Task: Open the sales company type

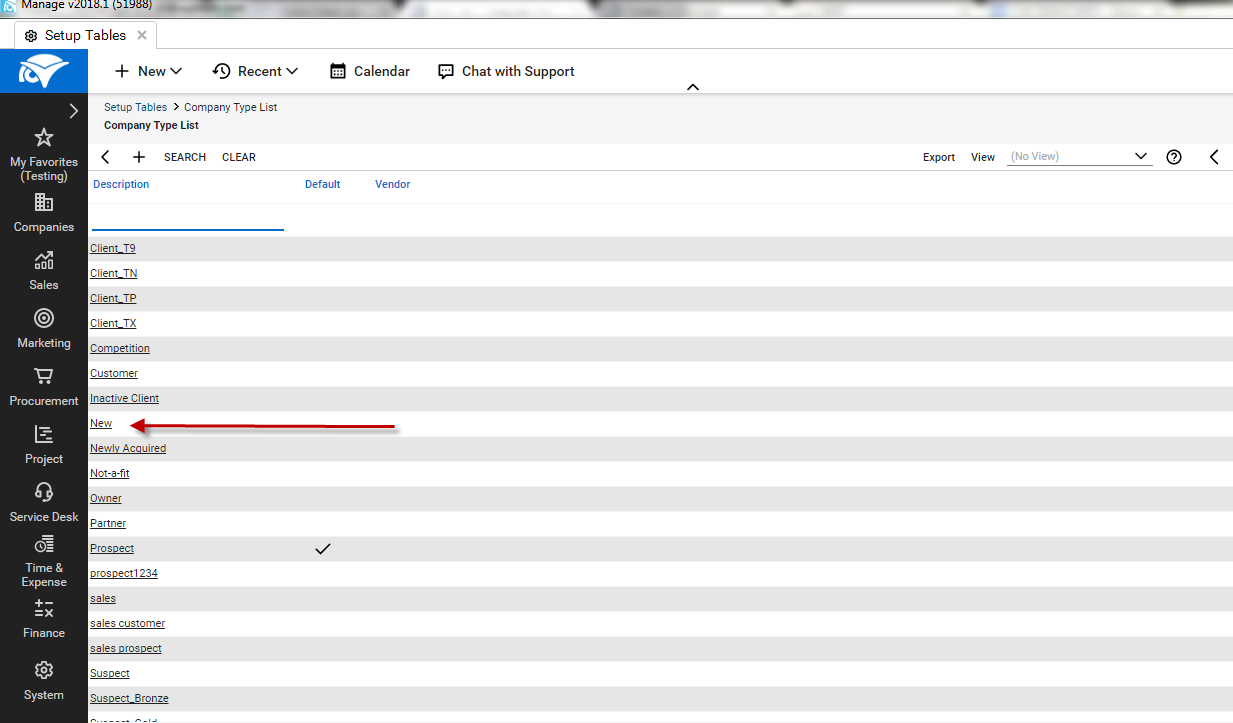Action: click(103, 598)
